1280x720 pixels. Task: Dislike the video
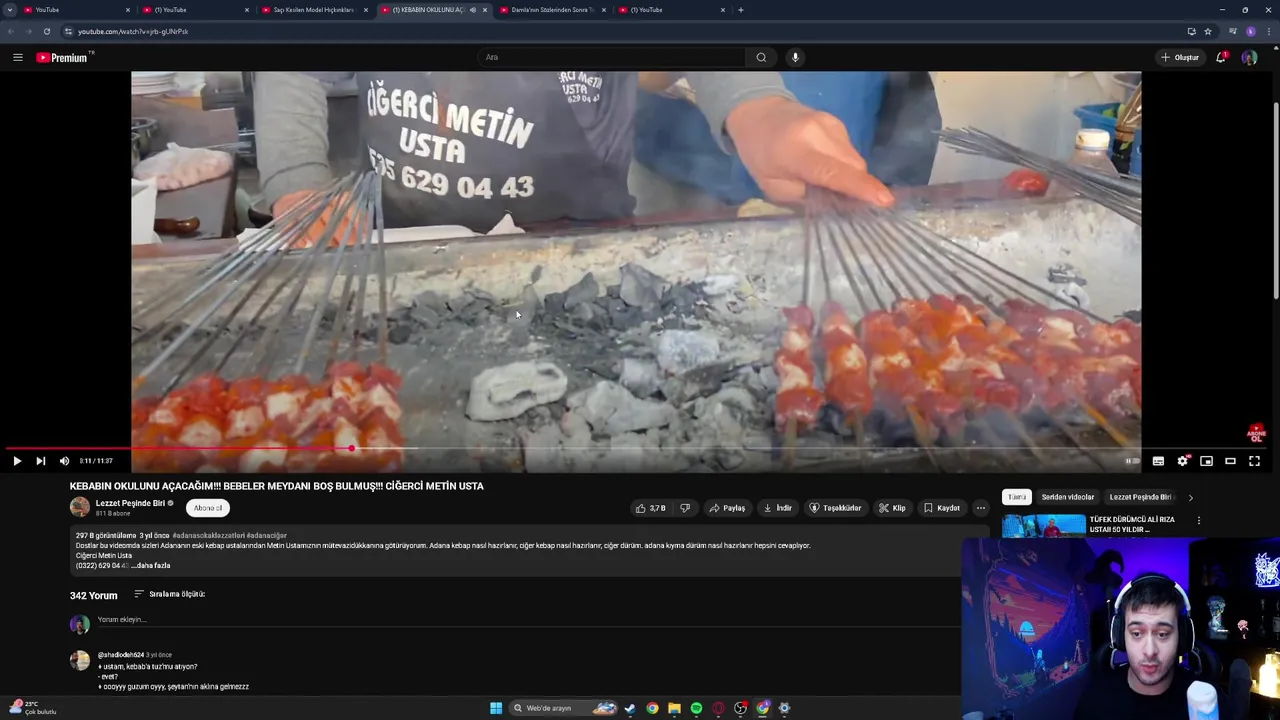pos(685,508)
